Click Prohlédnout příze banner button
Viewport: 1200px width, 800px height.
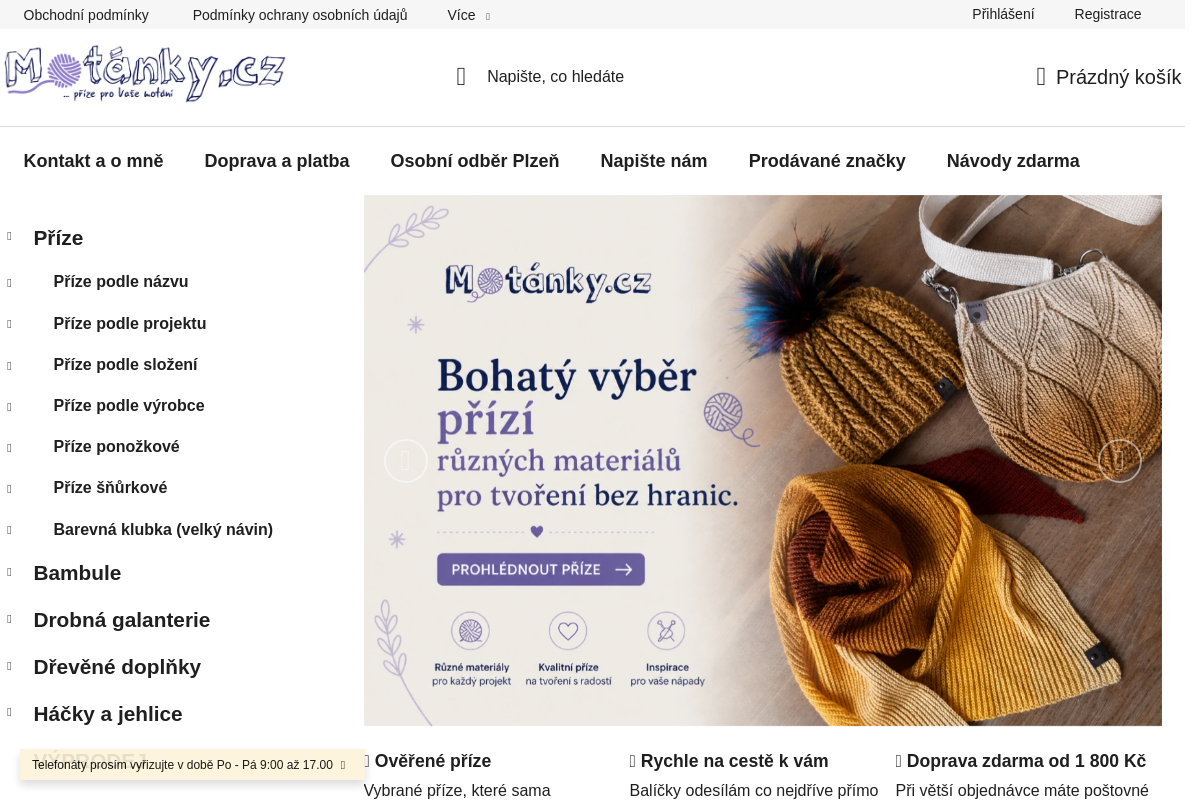tap(541, 569)
